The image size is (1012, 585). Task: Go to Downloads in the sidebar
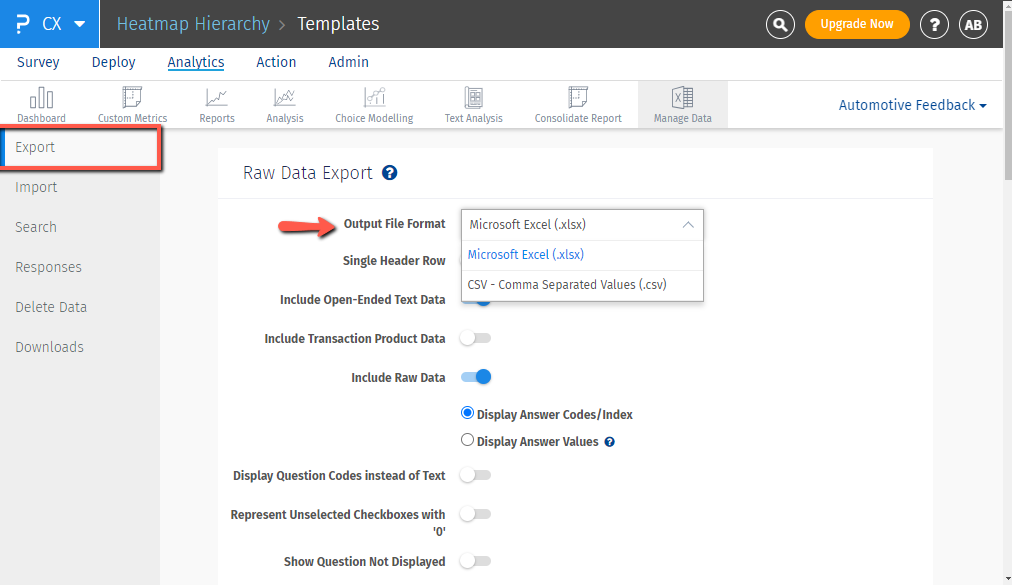pyautogui.click(x=50, y=347)
